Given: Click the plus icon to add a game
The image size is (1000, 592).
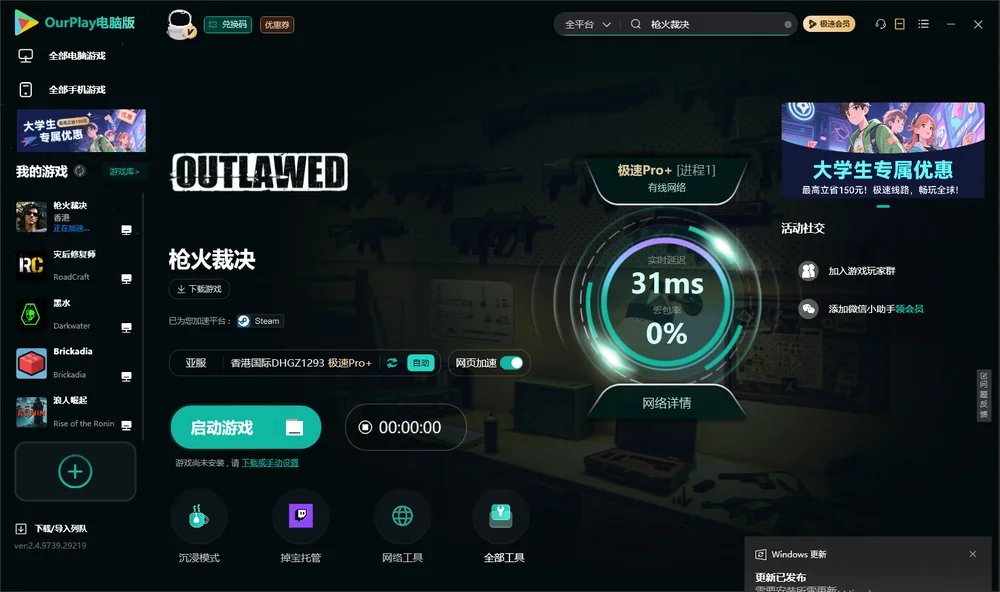Looking at the screenshot, I should click(x=75, y=471).
